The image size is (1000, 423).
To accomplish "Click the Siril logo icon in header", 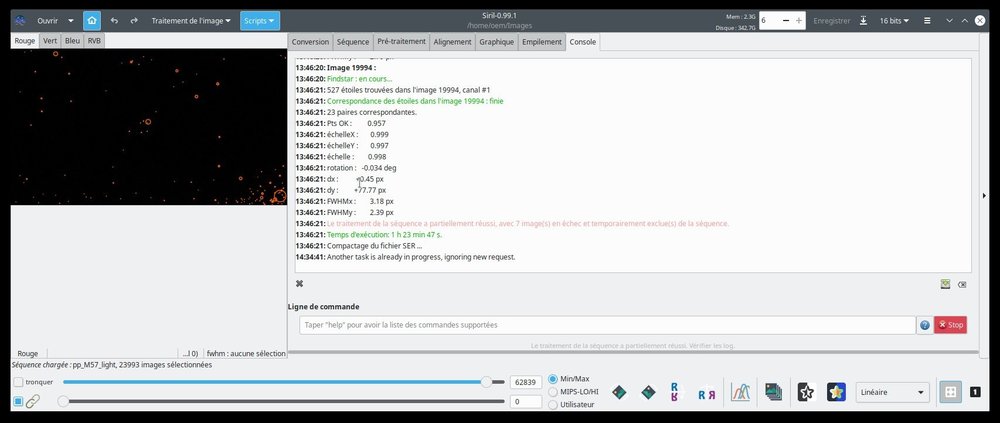I will click(x=20, y=20).
